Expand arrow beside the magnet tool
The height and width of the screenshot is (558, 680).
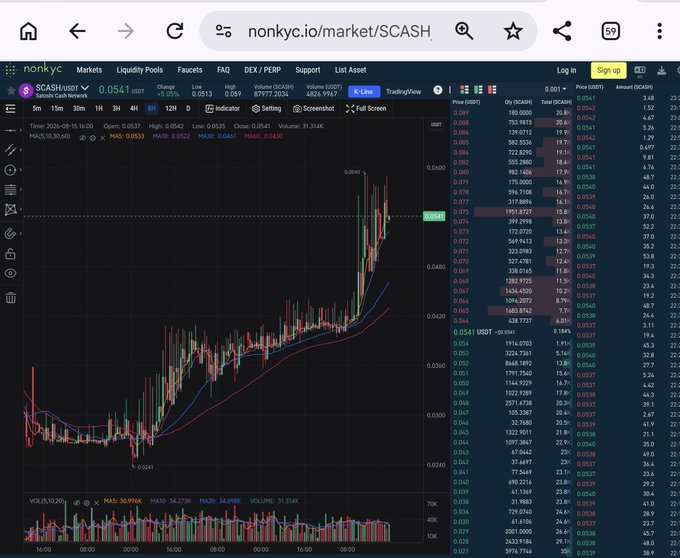(20, 234)
